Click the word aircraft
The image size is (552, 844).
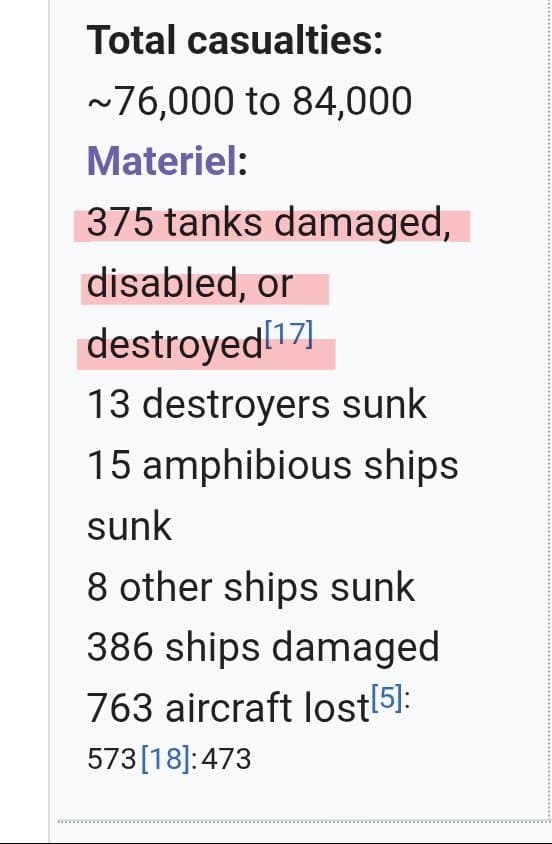(x=229, y=708)
